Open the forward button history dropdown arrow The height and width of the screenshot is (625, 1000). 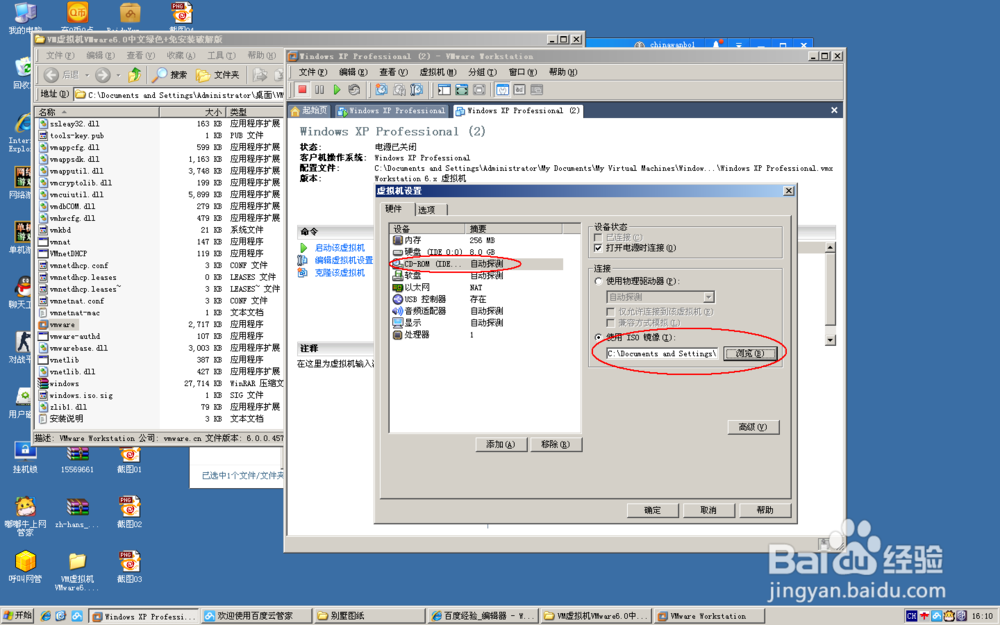[x=119, y=75]
